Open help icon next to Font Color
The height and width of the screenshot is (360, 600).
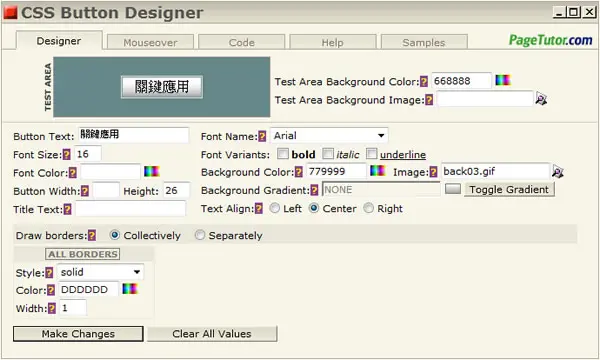click(x=73, y=173)
